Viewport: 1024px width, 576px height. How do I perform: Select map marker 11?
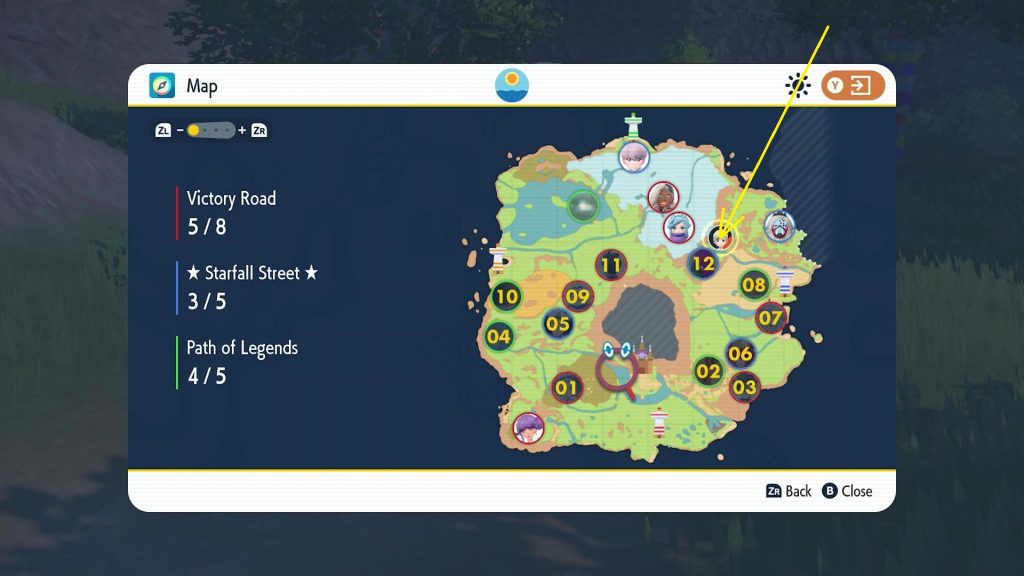pyautogui.click(x=611, y=265)
